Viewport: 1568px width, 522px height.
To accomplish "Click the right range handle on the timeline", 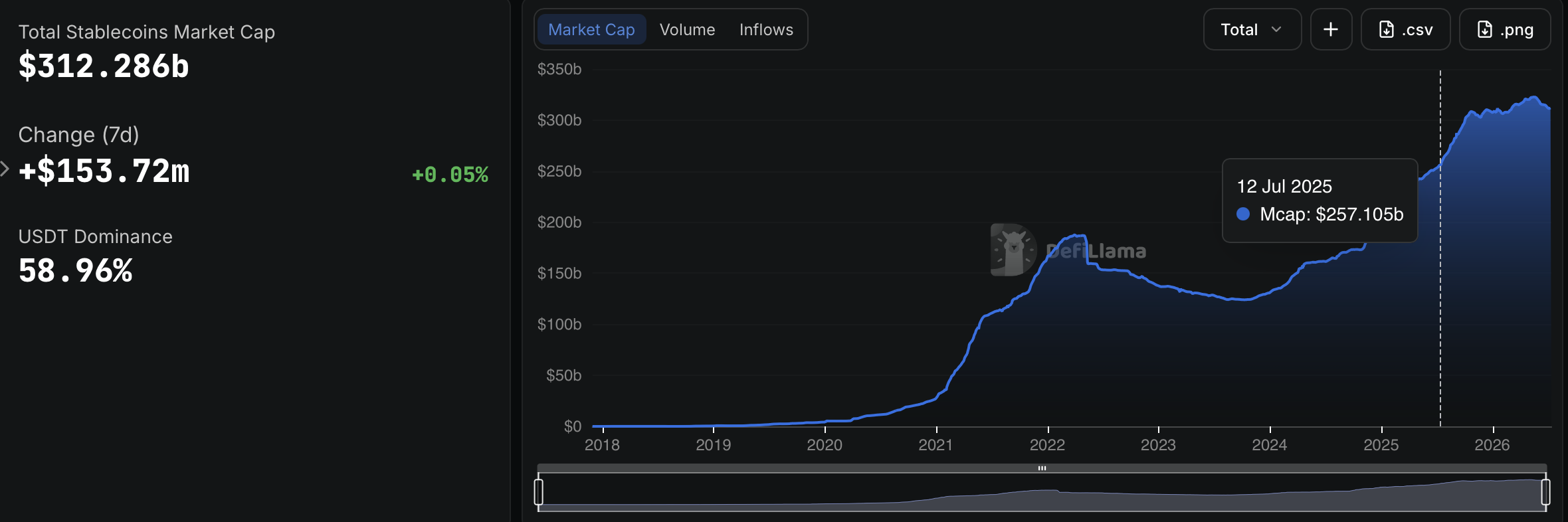I will pos(1546,492).
